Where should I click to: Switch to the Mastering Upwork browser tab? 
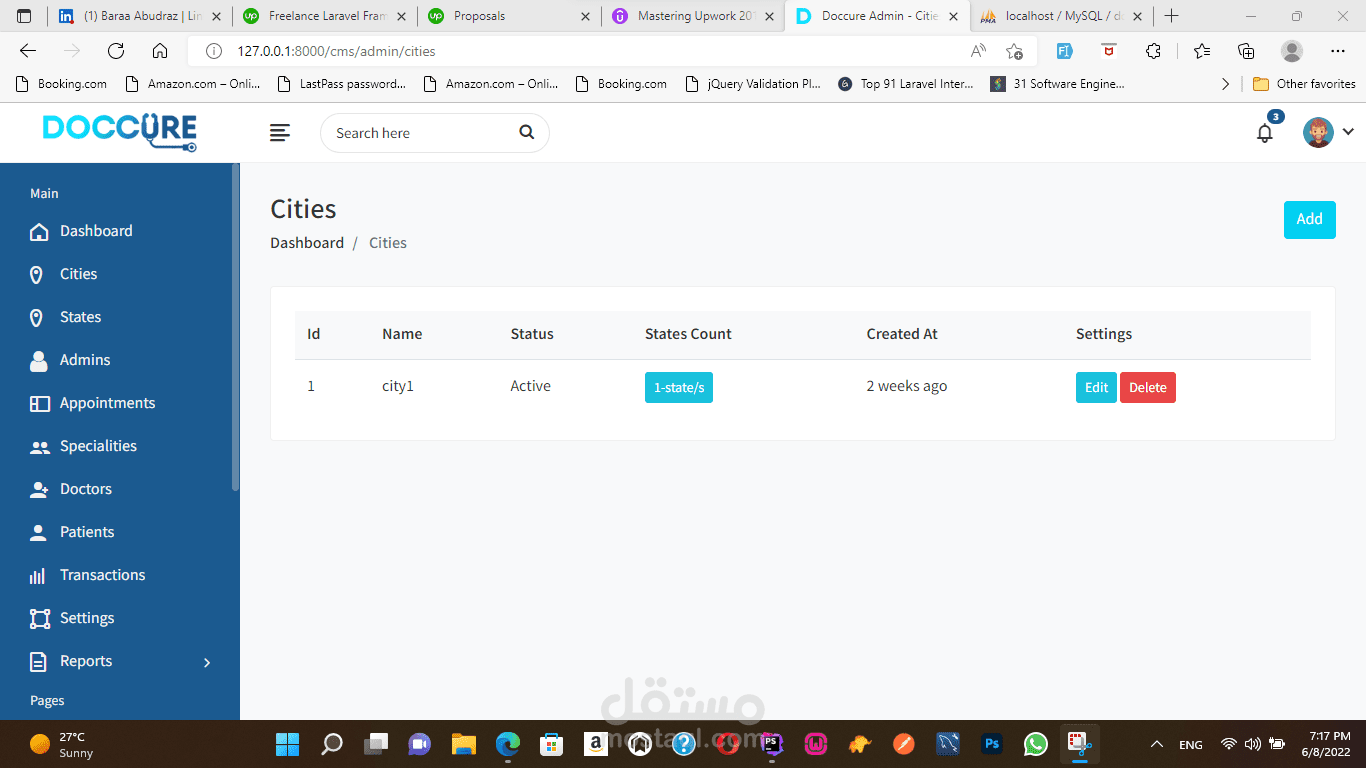click(694, 16)
